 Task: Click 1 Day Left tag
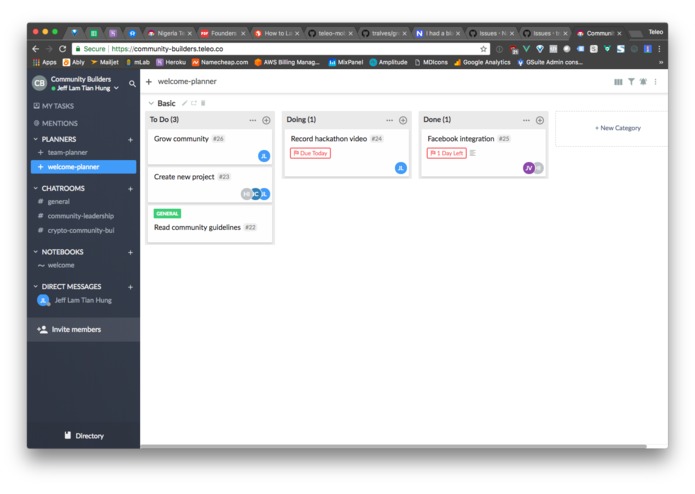coord(447,153)
